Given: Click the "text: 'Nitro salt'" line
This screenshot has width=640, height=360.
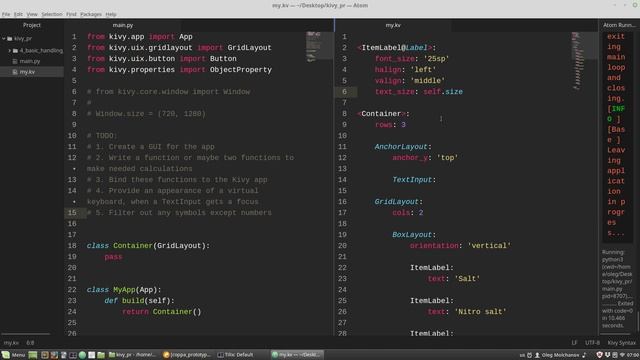Looking at the screenshot, I should click(x=467, y=312).
